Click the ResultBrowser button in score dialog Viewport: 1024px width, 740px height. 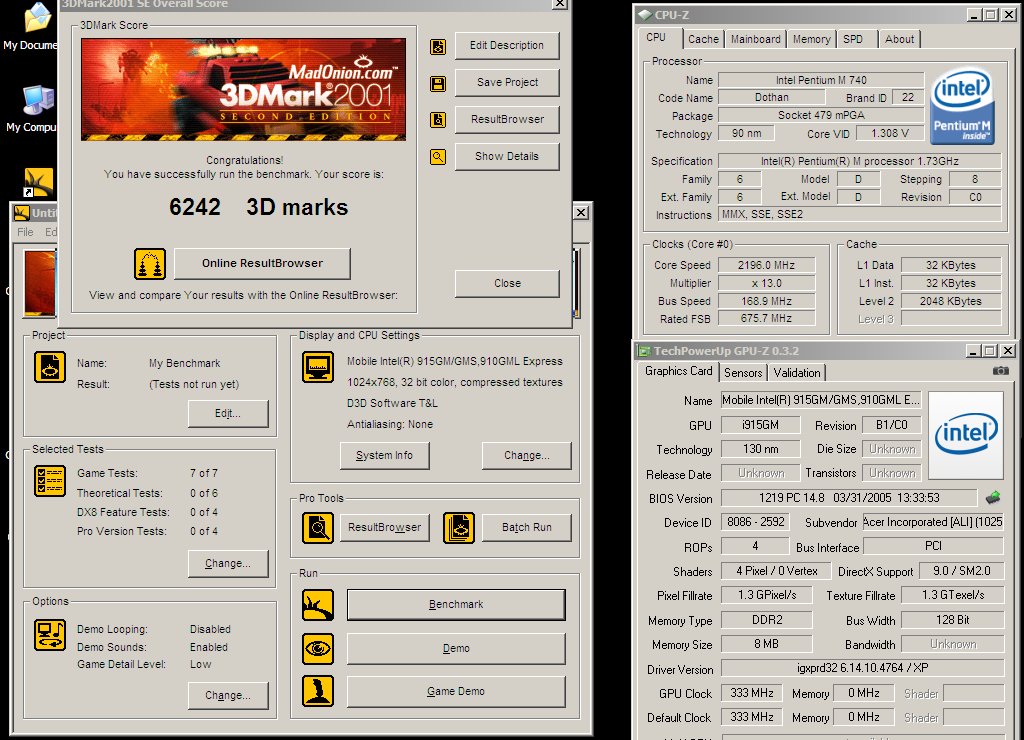(x=507, y=120)
